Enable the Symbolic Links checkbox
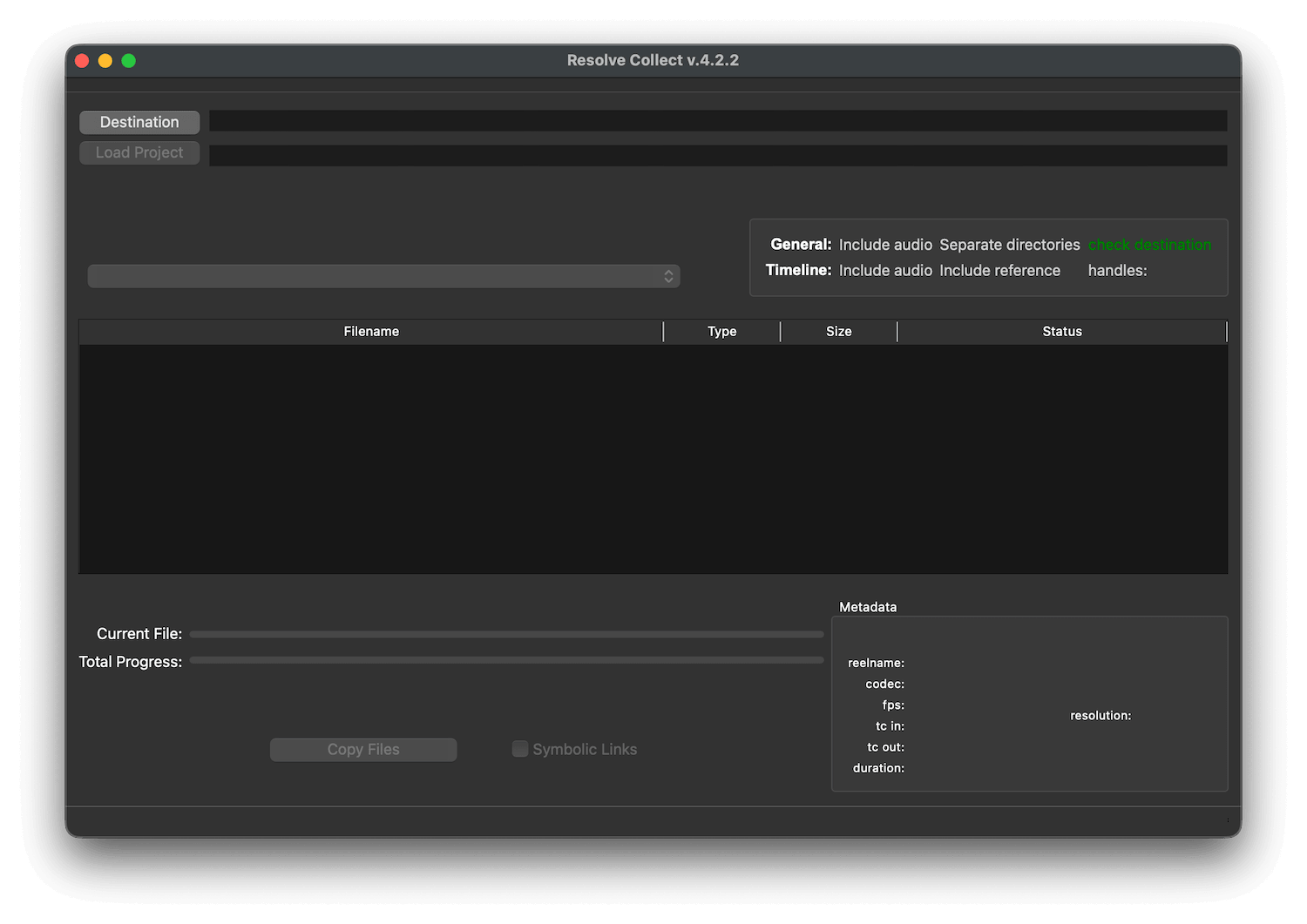Image resolution: width=1307 pixels, height=924 pixels. 520,749
